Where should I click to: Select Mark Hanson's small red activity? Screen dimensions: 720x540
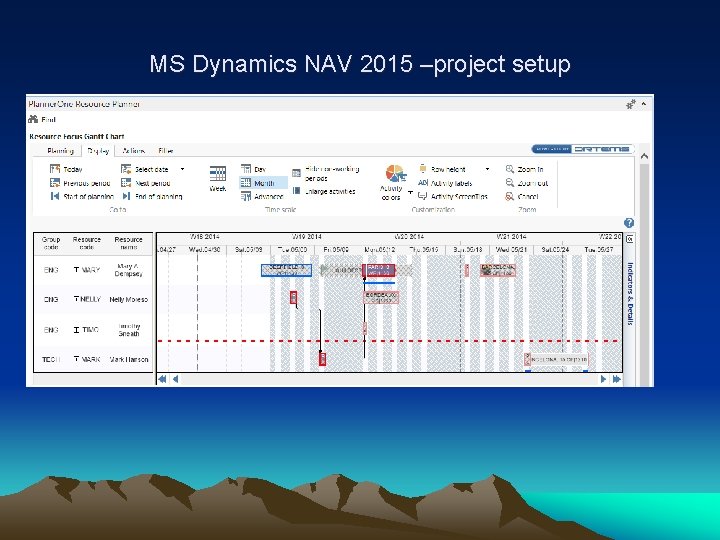click(322, 359)
